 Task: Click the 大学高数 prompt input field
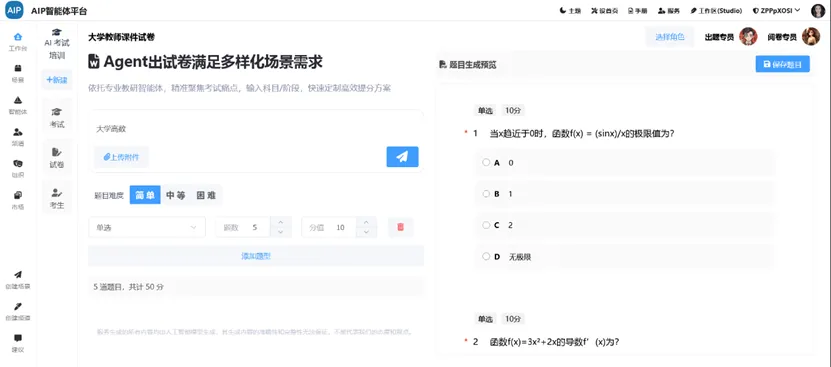[x=256, y=129]
